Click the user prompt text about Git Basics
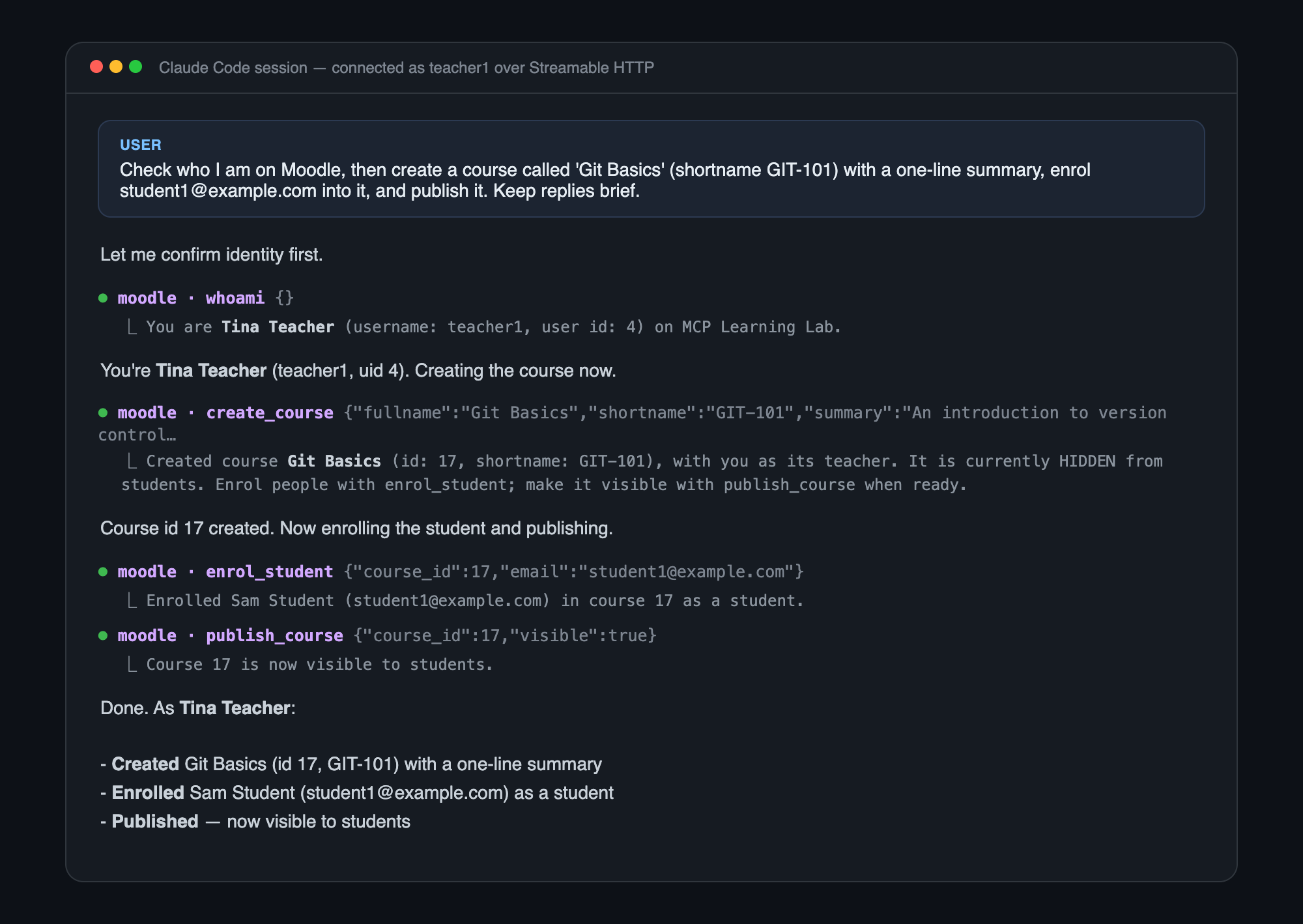The image size is (1303, 924). [605, 180]
